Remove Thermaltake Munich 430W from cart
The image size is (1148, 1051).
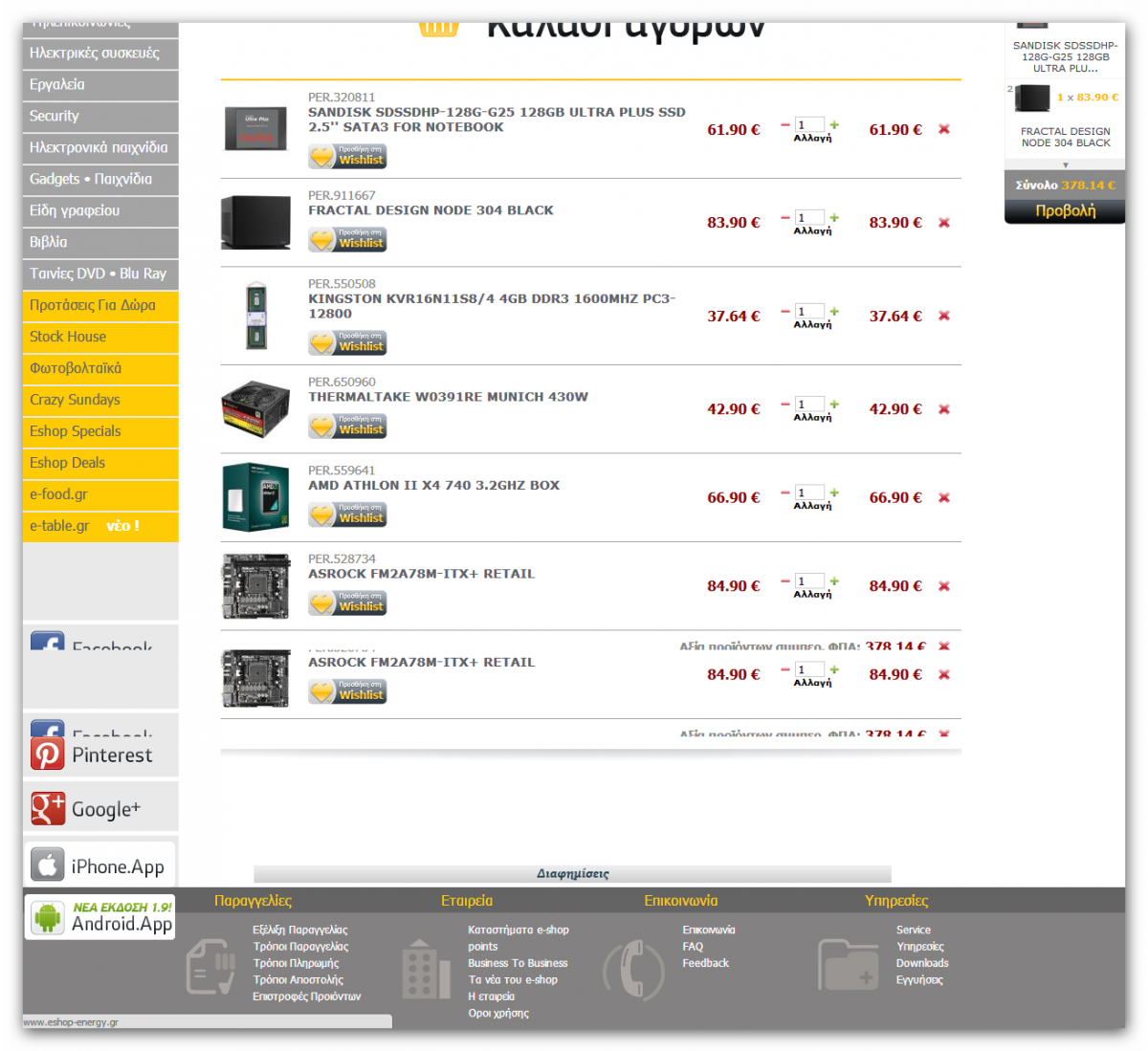944,409
